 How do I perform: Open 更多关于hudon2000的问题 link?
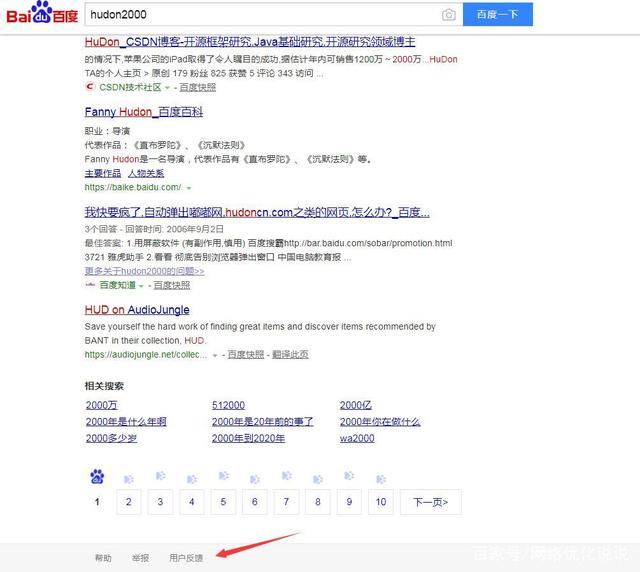[x=144, y=271]
